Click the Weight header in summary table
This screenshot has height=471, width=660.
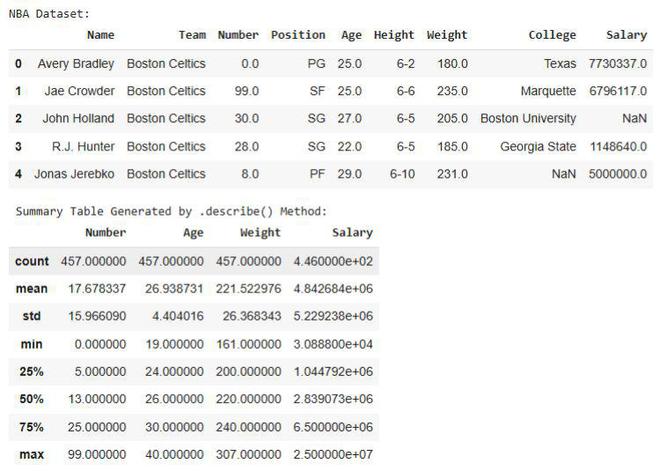[260, 233]
